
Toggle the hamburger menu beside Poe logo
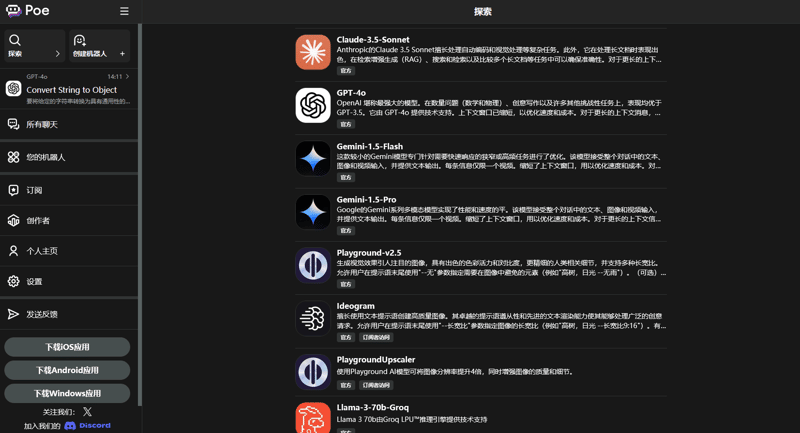(x=124, y=11)
